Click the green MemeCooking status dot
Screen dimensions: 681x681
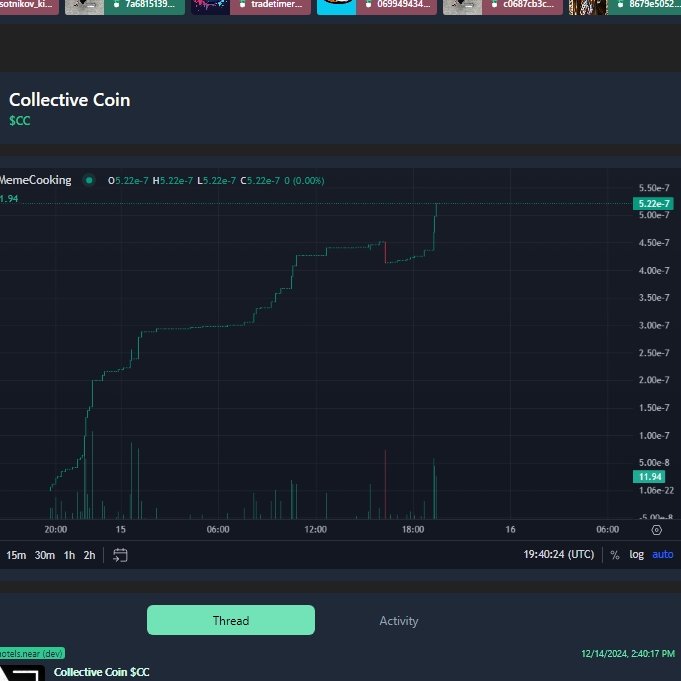click(x=89, y=180)
